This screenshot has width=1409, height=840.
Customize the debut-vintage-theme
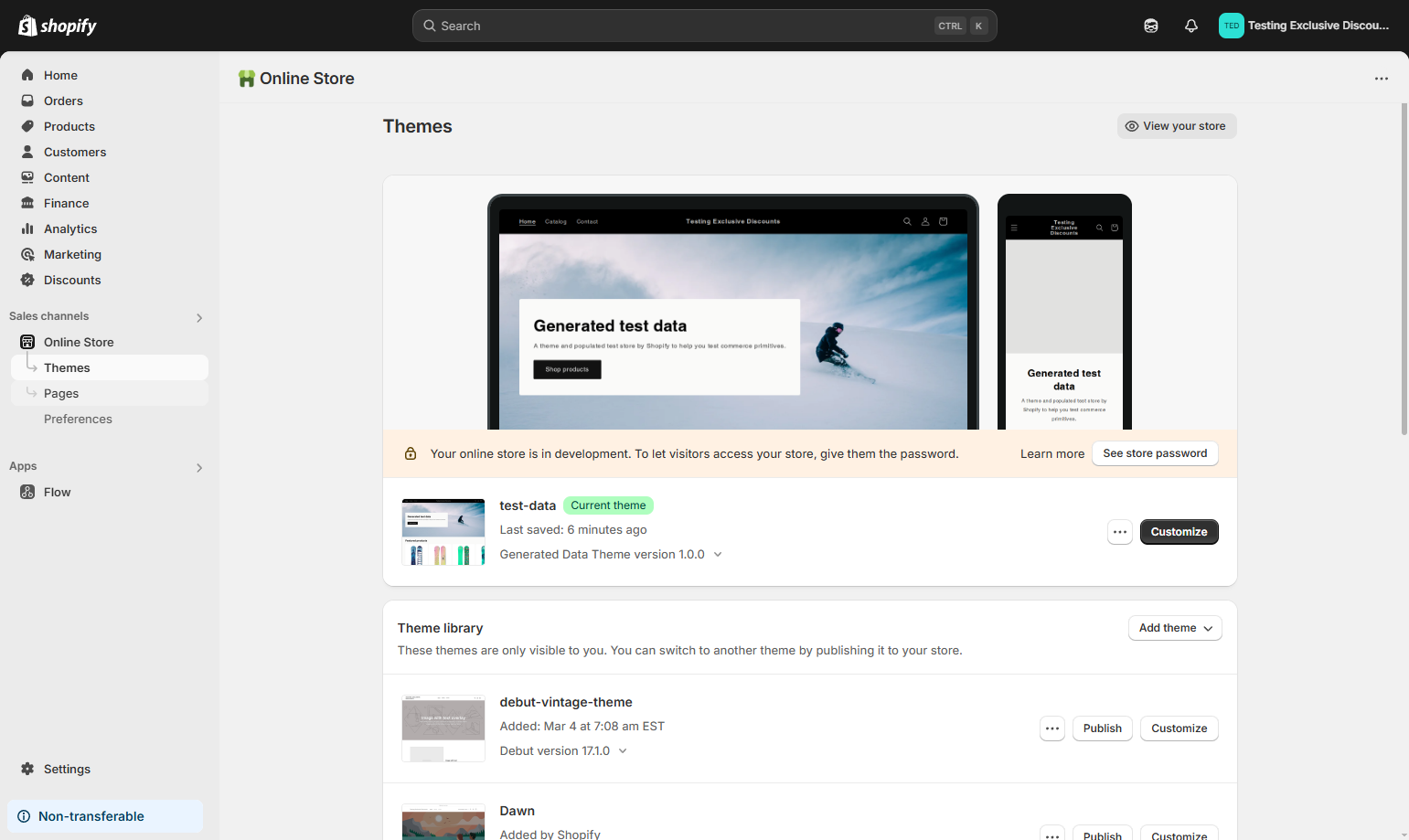click(1180, 728)
